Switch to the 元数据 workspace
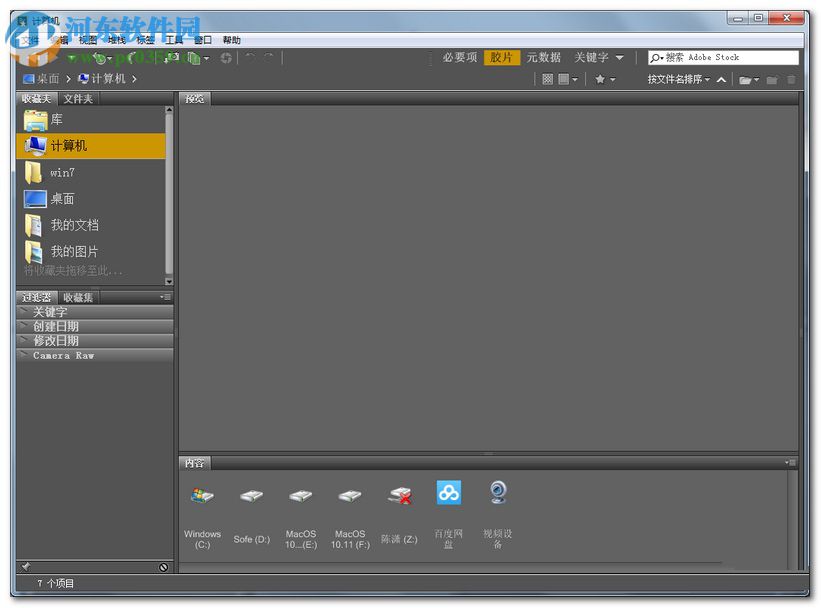The height and width of the screenshot is (608, 821). [x=544, y=58]
